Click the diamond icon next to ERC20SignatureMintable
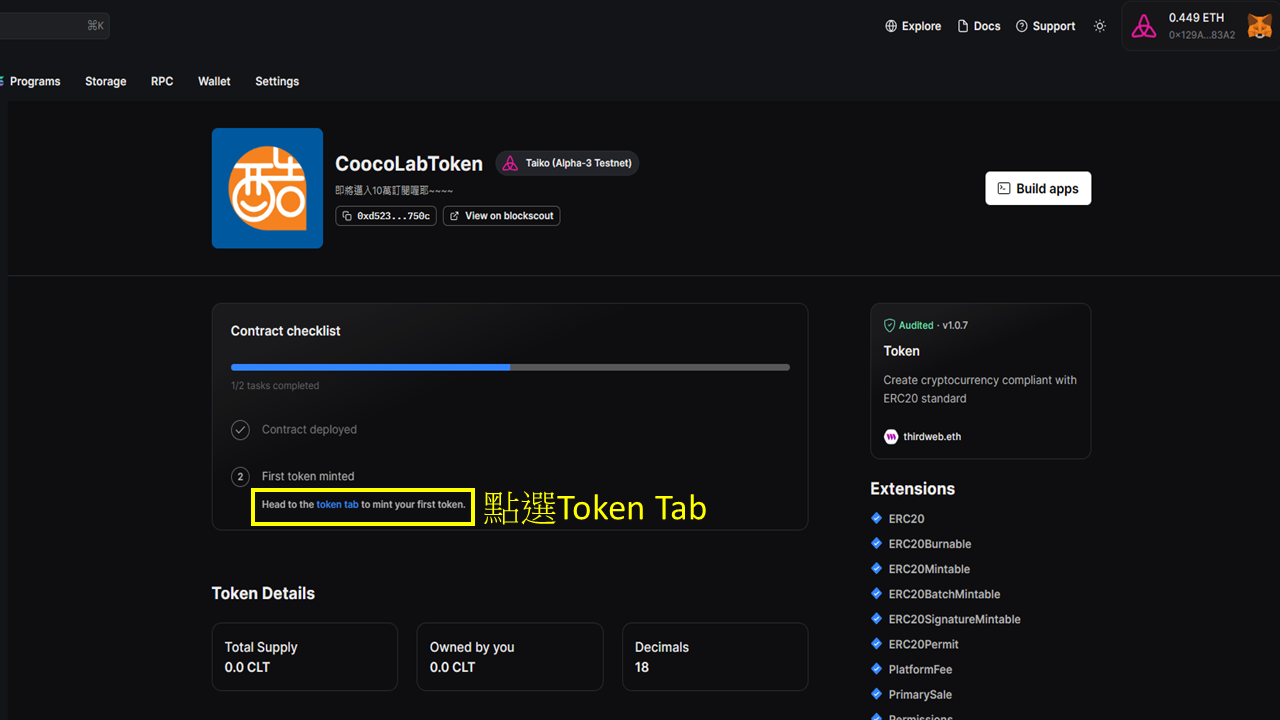 (x=877, y=618)
